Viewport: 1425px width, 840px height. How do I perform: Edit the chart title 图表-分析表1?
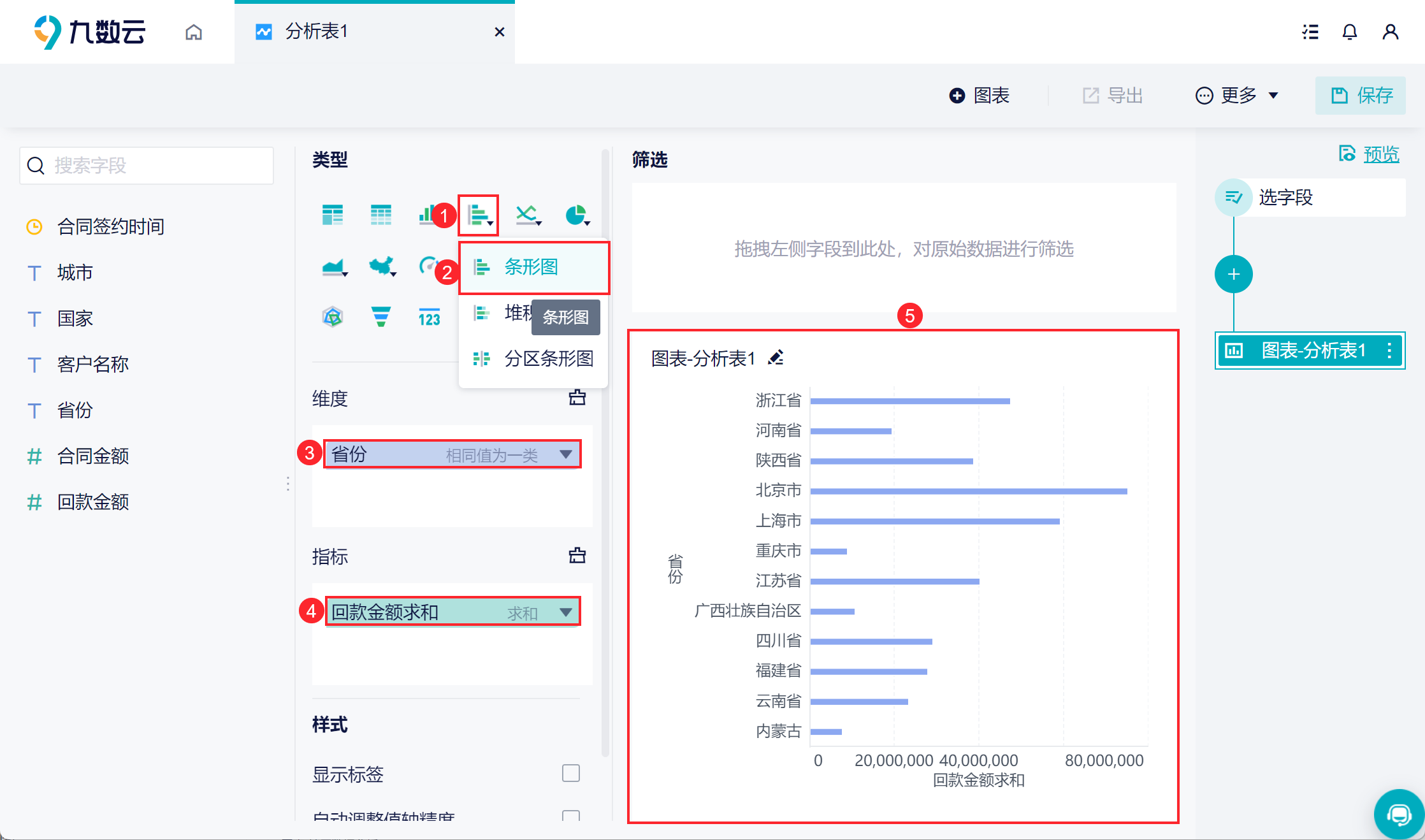click(776, 358)
